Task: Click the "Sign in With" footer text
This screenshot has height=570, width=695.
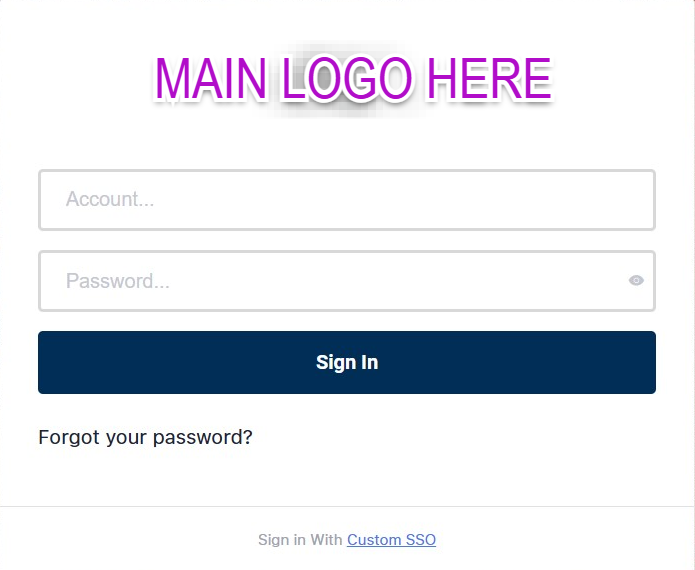Action: pos(300,540)
